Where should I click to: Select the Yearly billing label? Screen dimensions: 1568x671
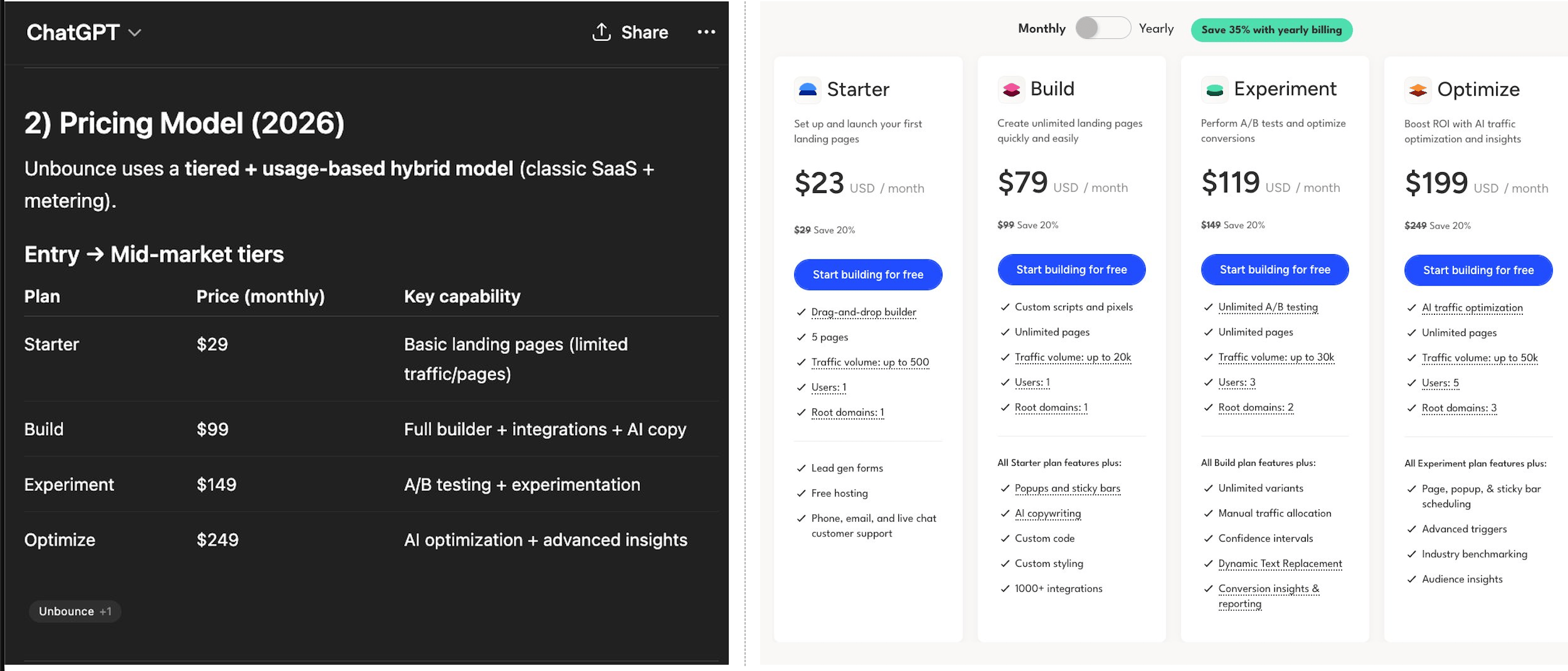click(x=1155, y=29)
